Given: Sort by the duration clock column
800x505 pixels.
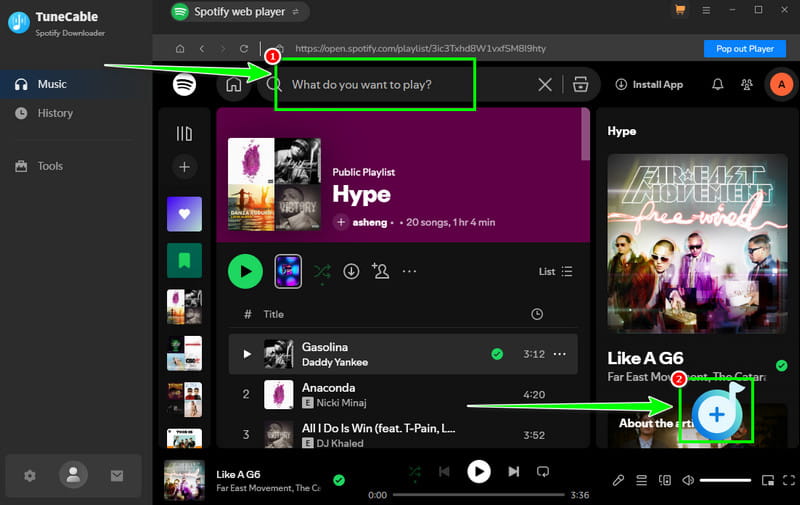Looking at the screenshot, I should [x=537, y=314].
